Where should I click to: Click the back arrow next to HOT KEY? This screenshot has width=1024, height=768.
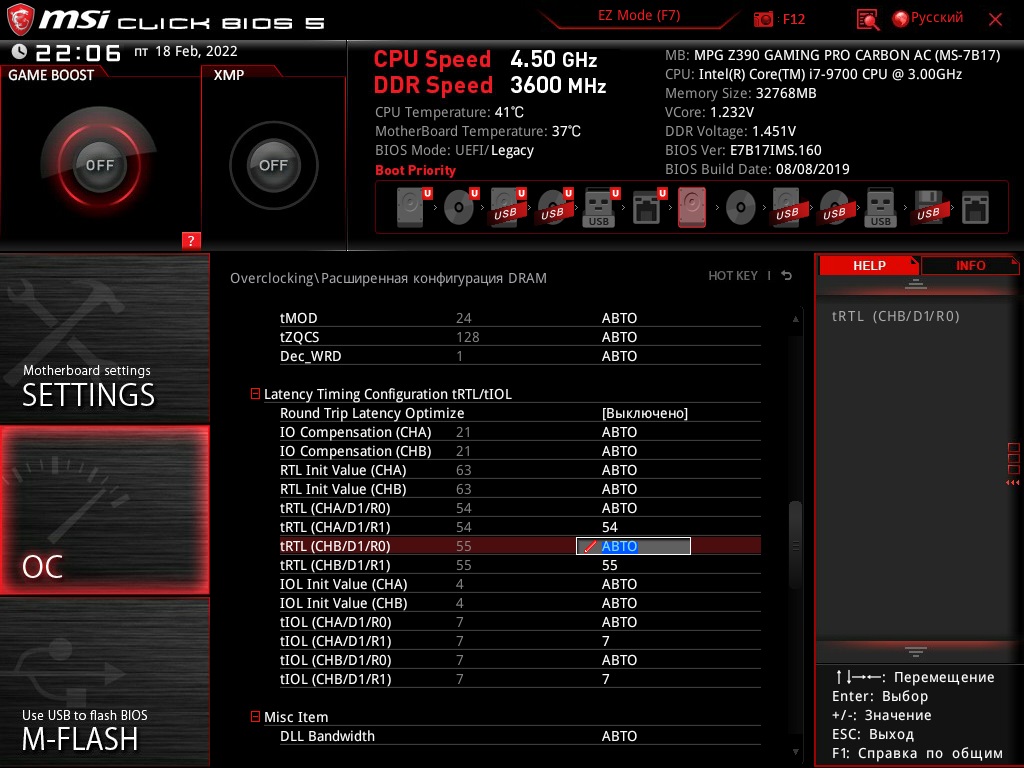787,276
